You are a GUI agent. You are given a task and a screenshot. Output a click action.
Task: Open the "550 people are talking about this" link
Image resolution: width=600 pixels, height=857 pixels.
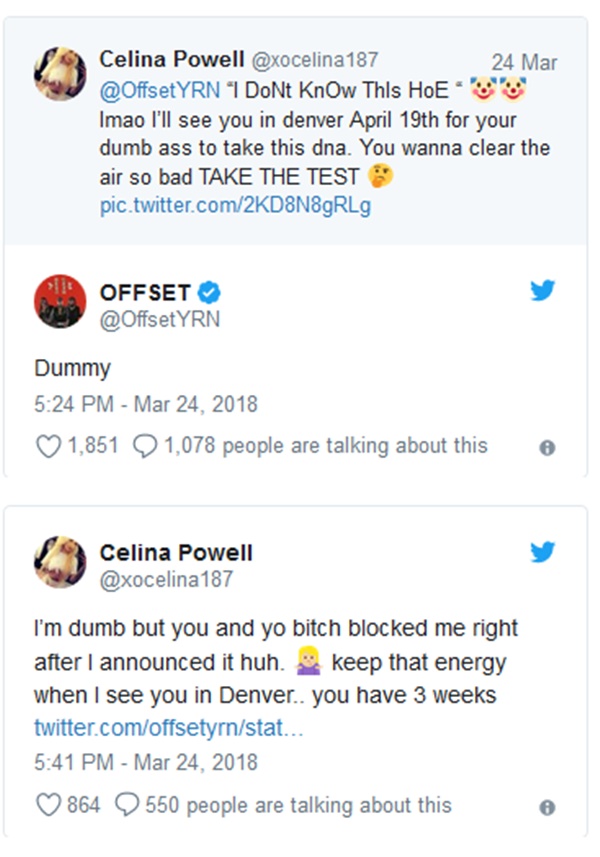pyautogui.click(x=299, y=805)
